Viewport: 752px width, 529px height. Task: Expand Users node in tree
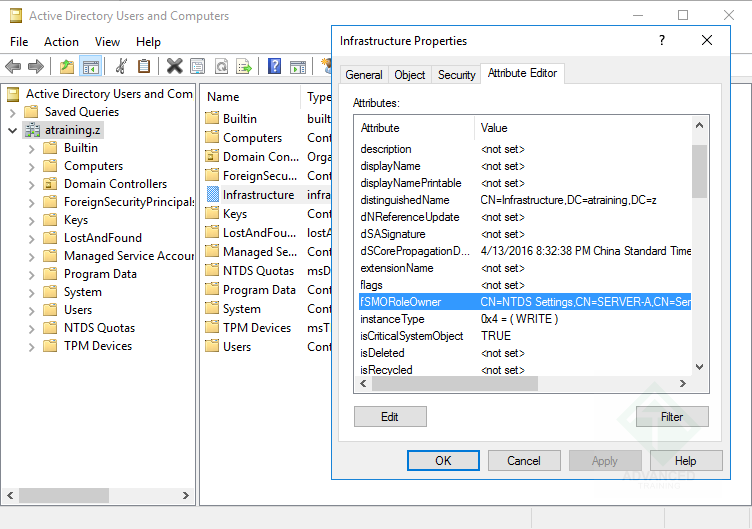click(32, 311)
